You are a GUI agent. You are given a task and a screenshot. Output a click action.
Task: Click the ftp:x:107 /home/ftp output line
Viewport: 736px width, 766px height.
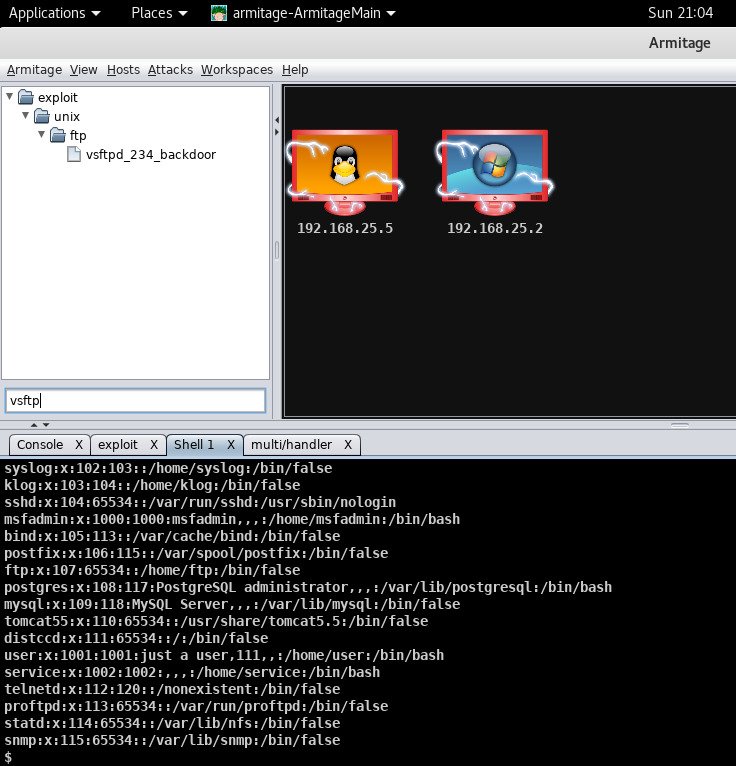[x=152, y=571]
